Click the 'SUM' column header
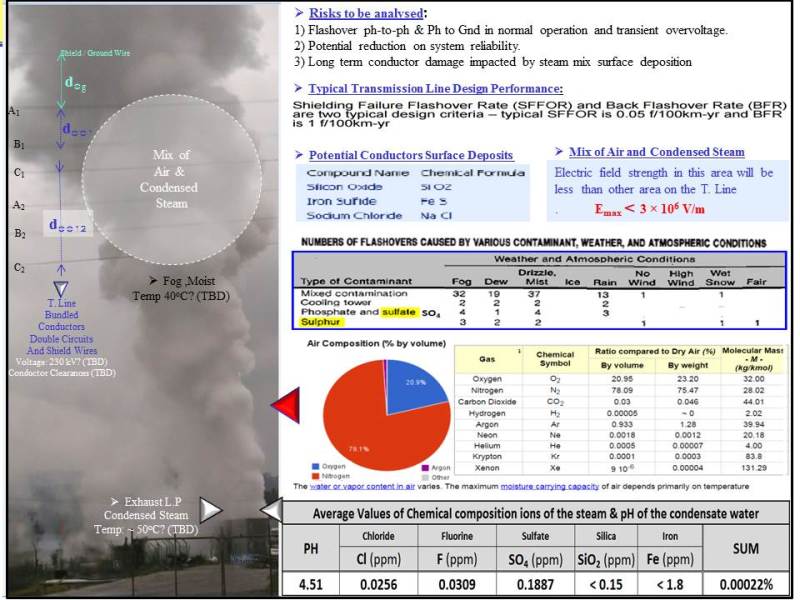Viewport: 800px width, 600px height. (745, 549)
